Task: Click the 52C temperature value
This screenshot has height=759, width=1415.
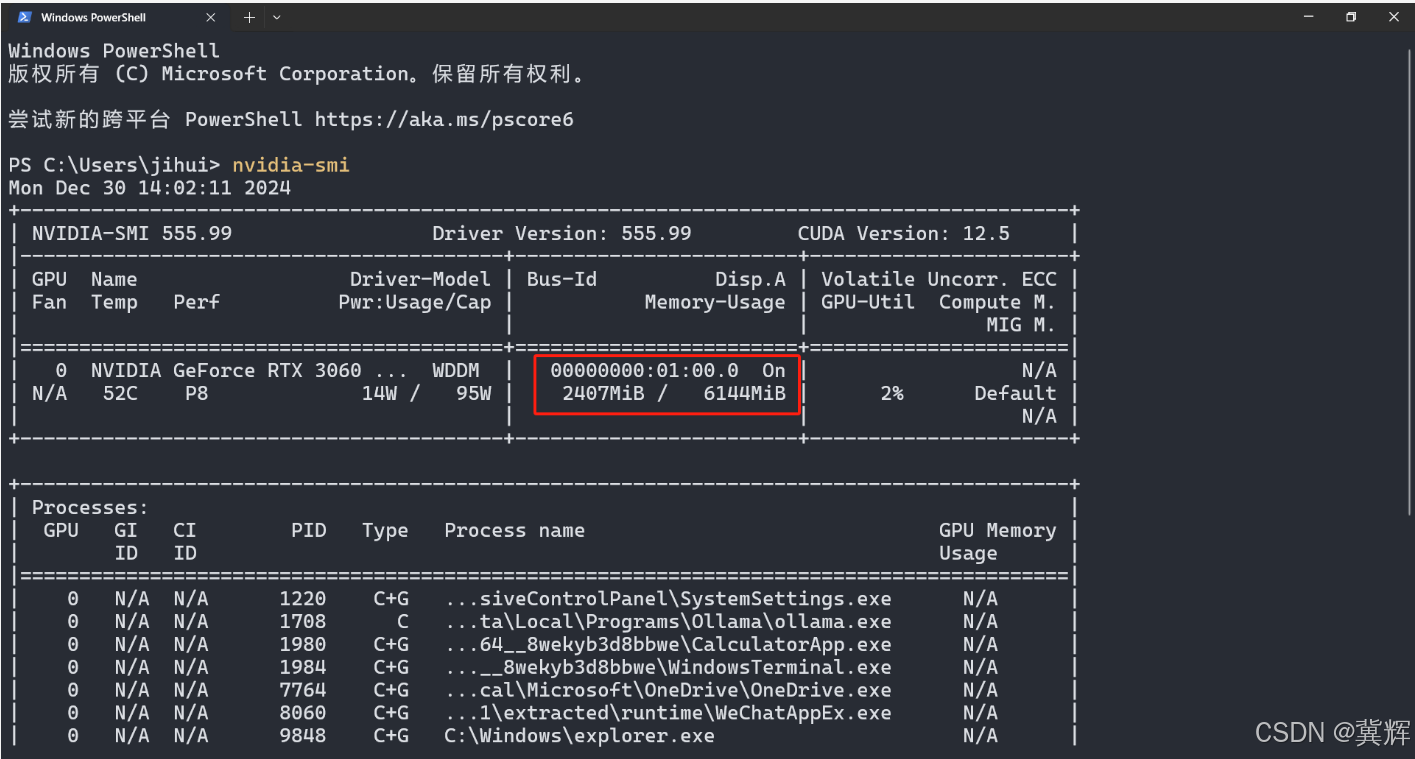Action: pos(120,393)
